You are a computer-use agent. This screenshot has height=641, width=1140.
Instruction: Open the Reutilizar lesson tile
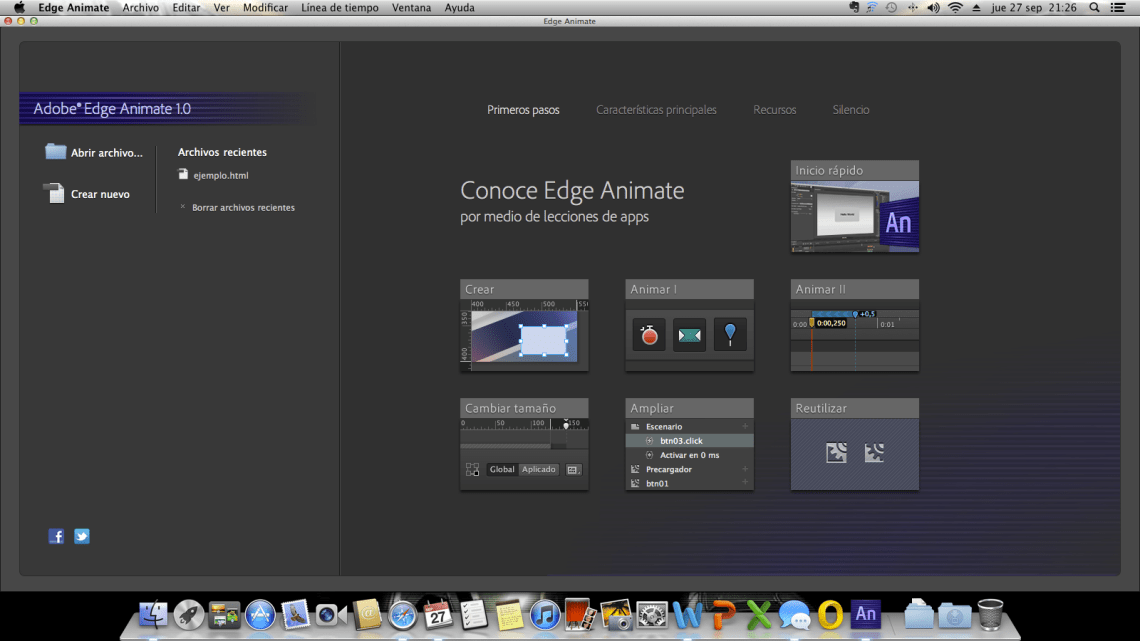click(x=855, y=453)
